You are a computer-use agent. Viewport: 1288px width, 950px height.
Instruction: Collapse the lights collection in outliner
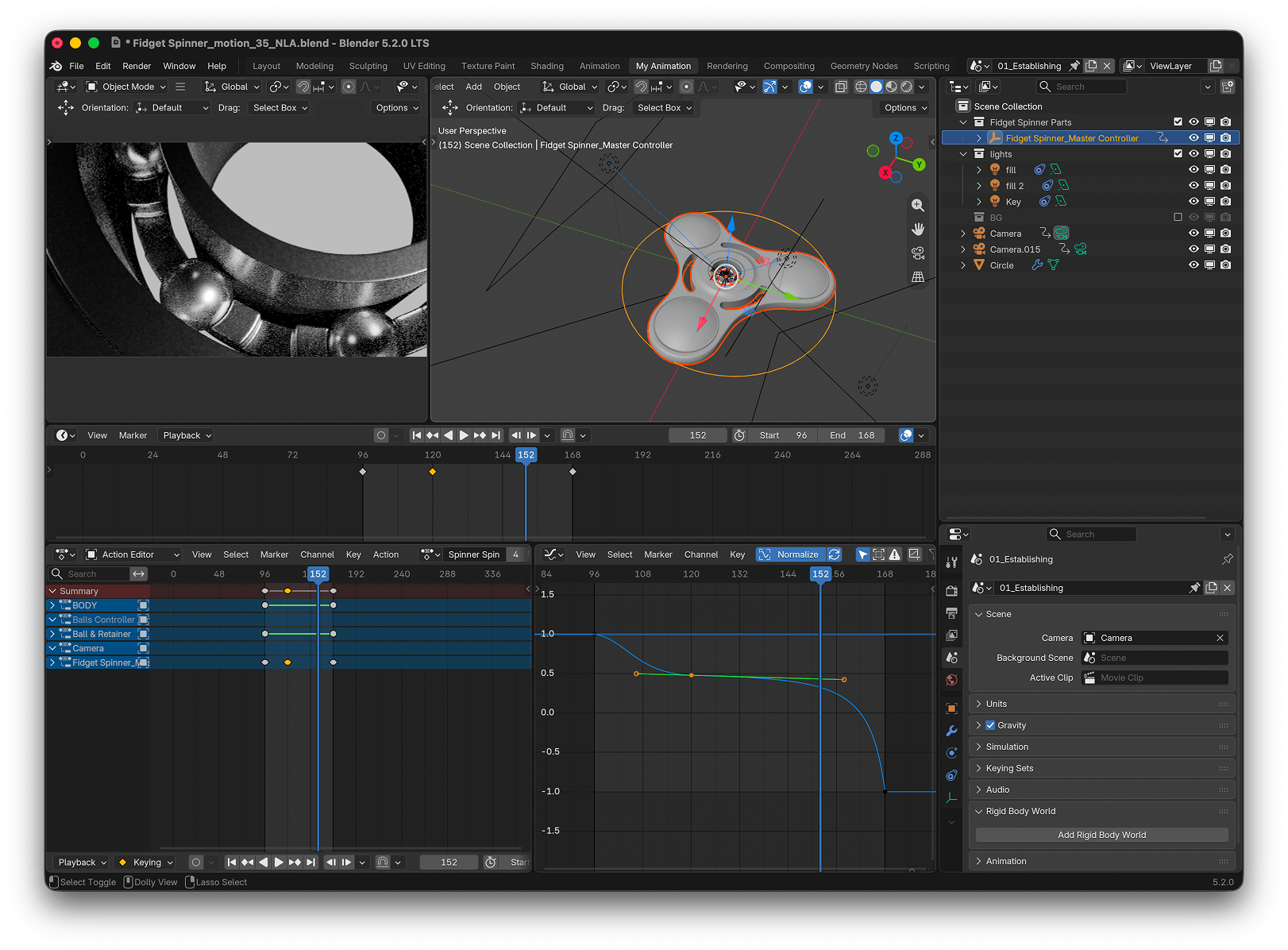(x=963, y=154)
